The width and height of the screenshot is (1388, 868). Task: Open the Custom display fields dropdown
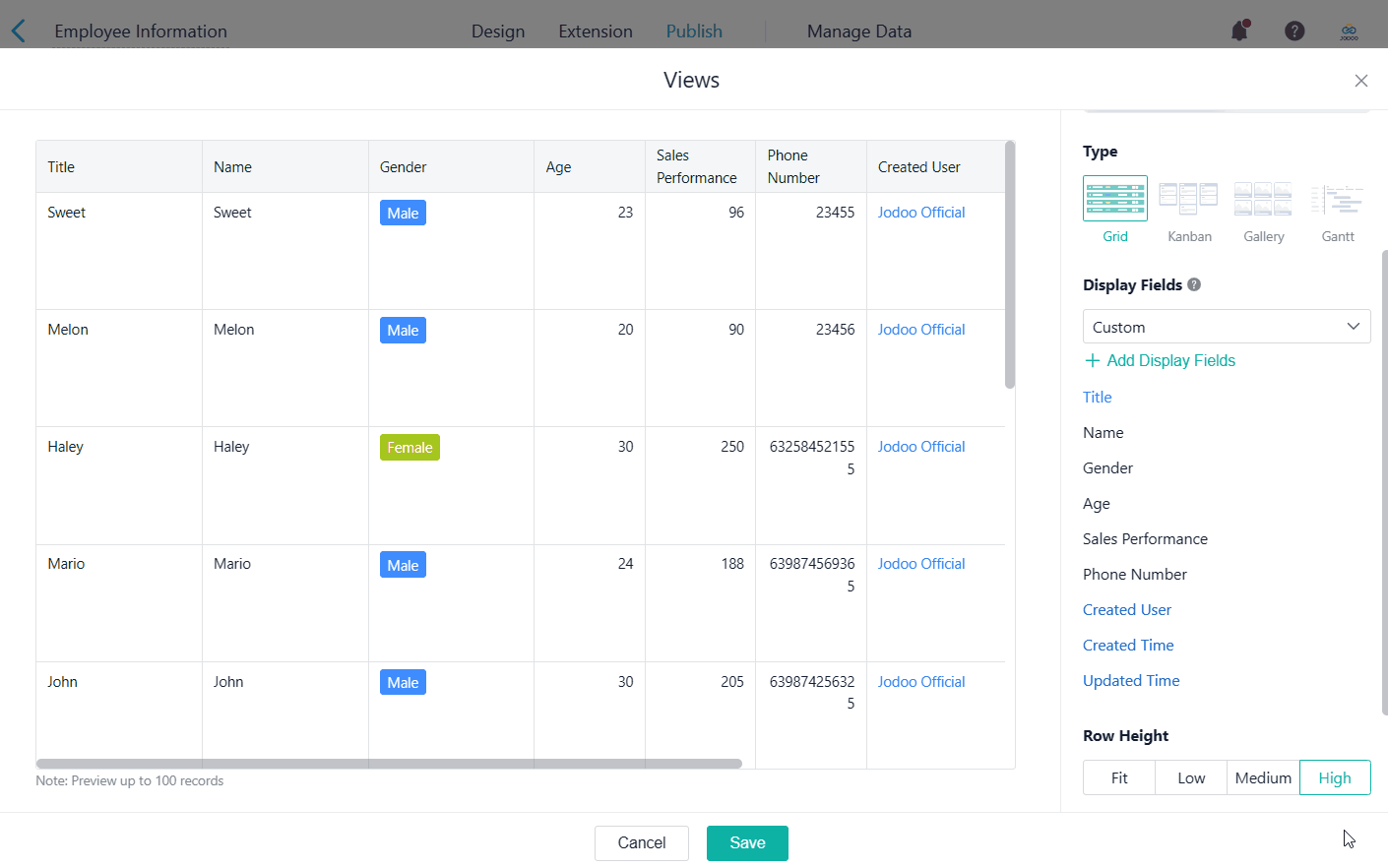tap(1226, 327)
